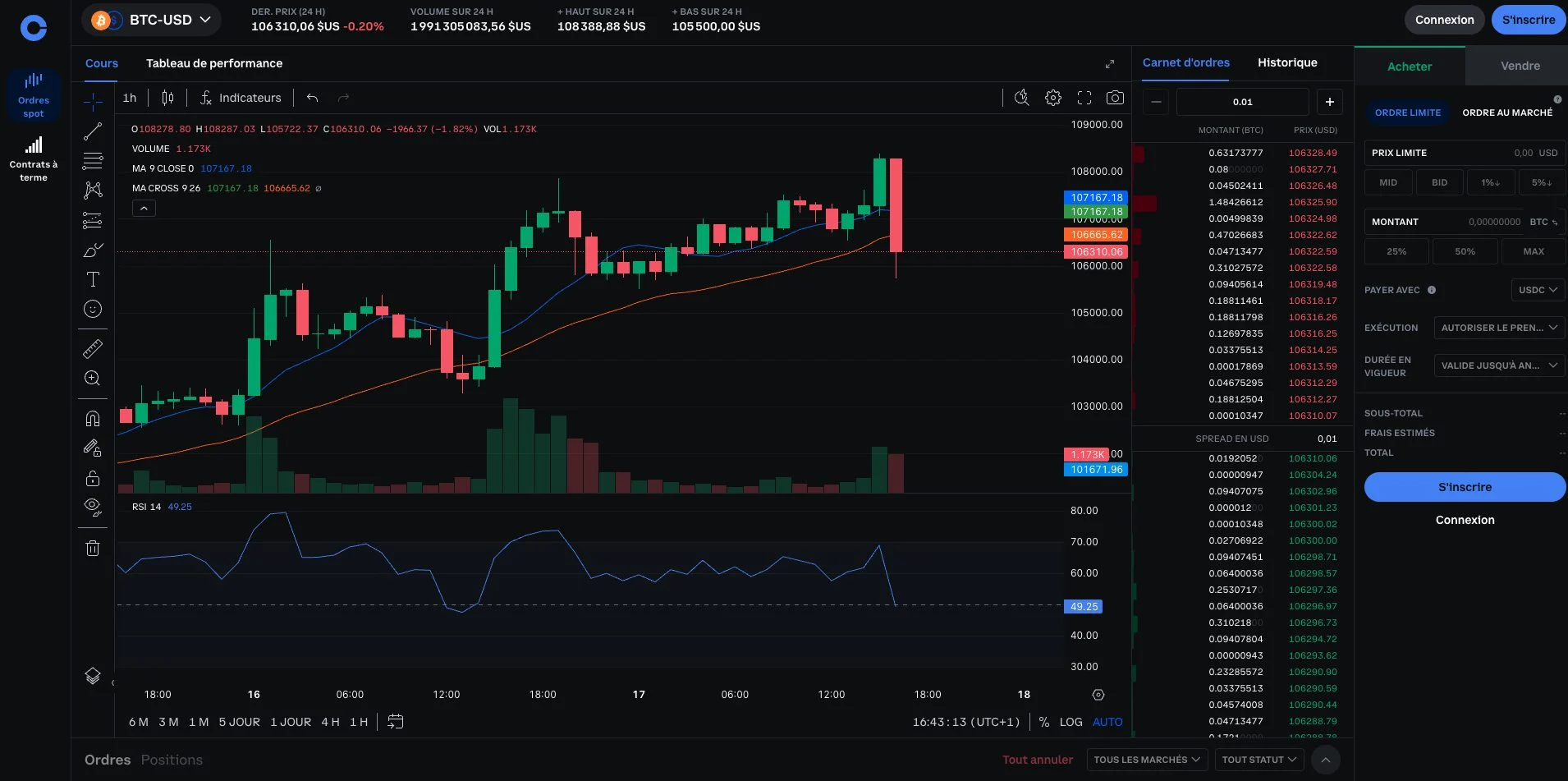Open the go-to-date calendar icon
Screen dimensions: 1568x781
[x=395, y=722]
